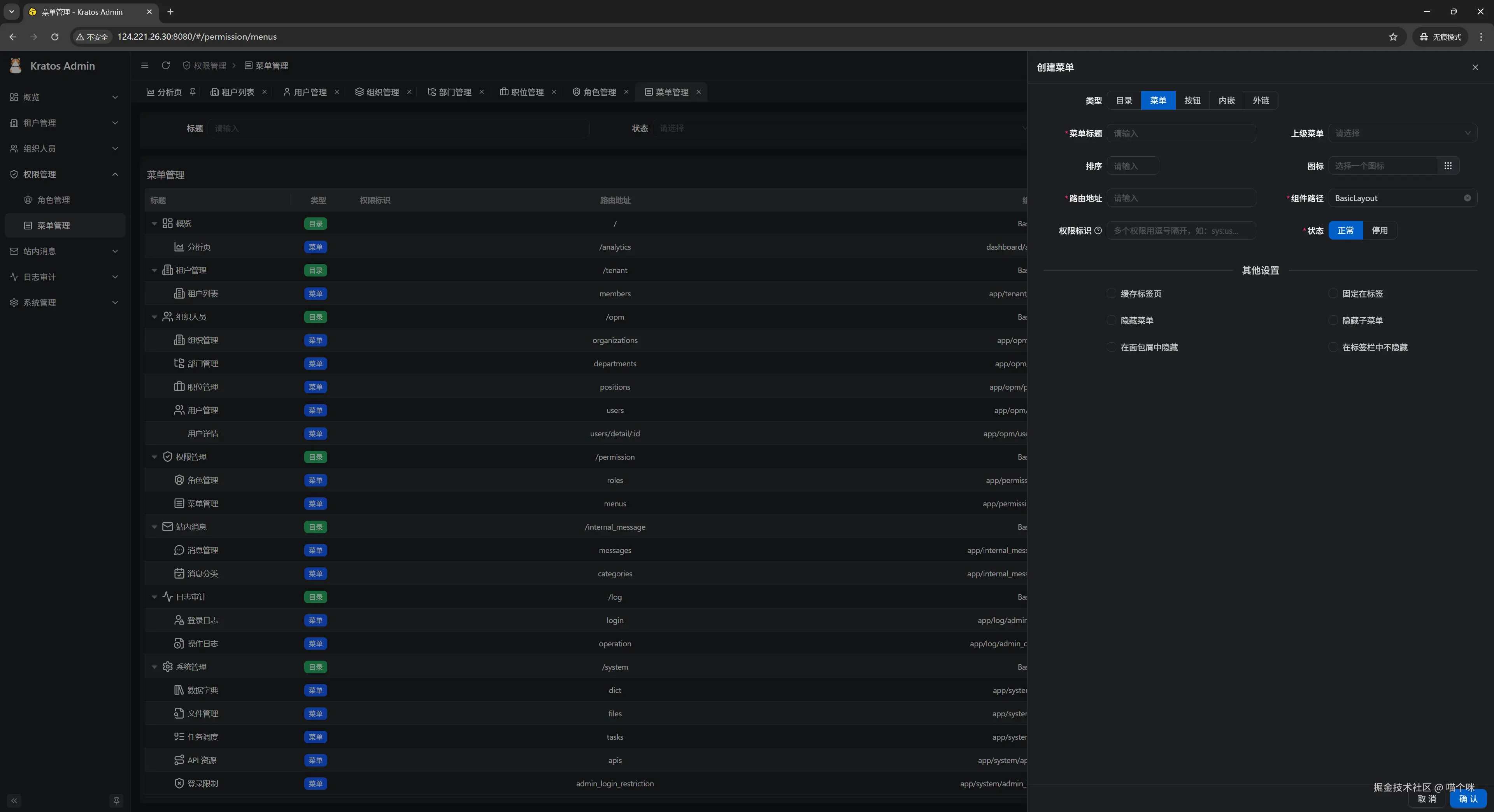Click the sidebar pin icon at bottom
Viewport: 1494px width, 812px height.
tap(116, 800)
